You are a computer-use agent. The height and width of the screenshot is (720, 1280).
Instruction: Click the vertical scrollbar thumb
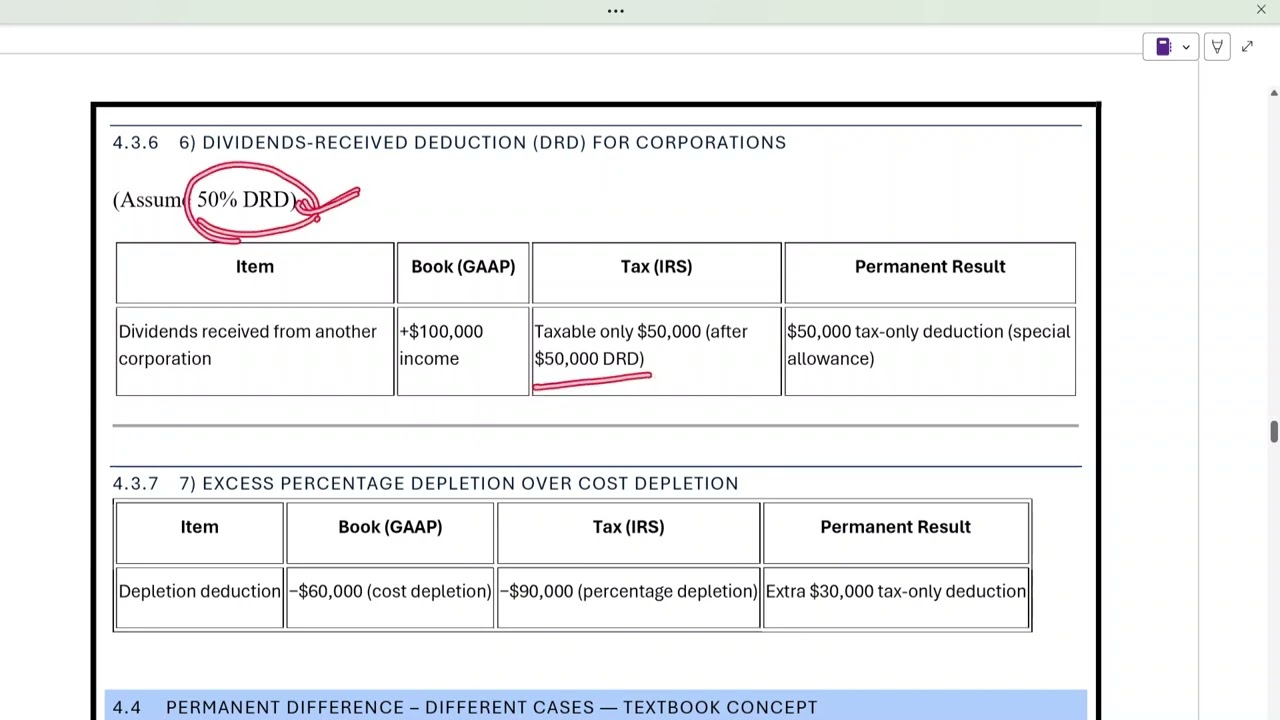tap(1273, 432)
